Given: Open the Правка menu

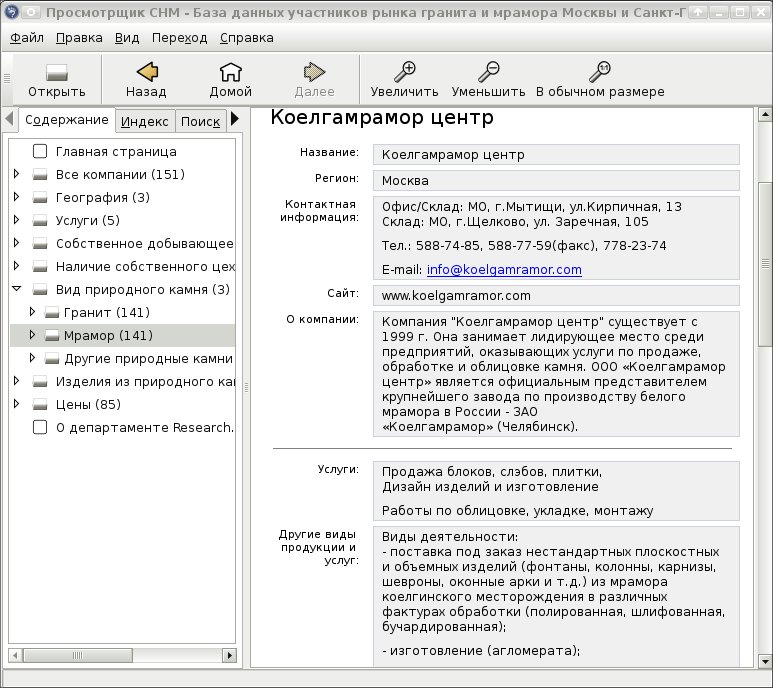Looking at the screenshot, I should (79, 38).
